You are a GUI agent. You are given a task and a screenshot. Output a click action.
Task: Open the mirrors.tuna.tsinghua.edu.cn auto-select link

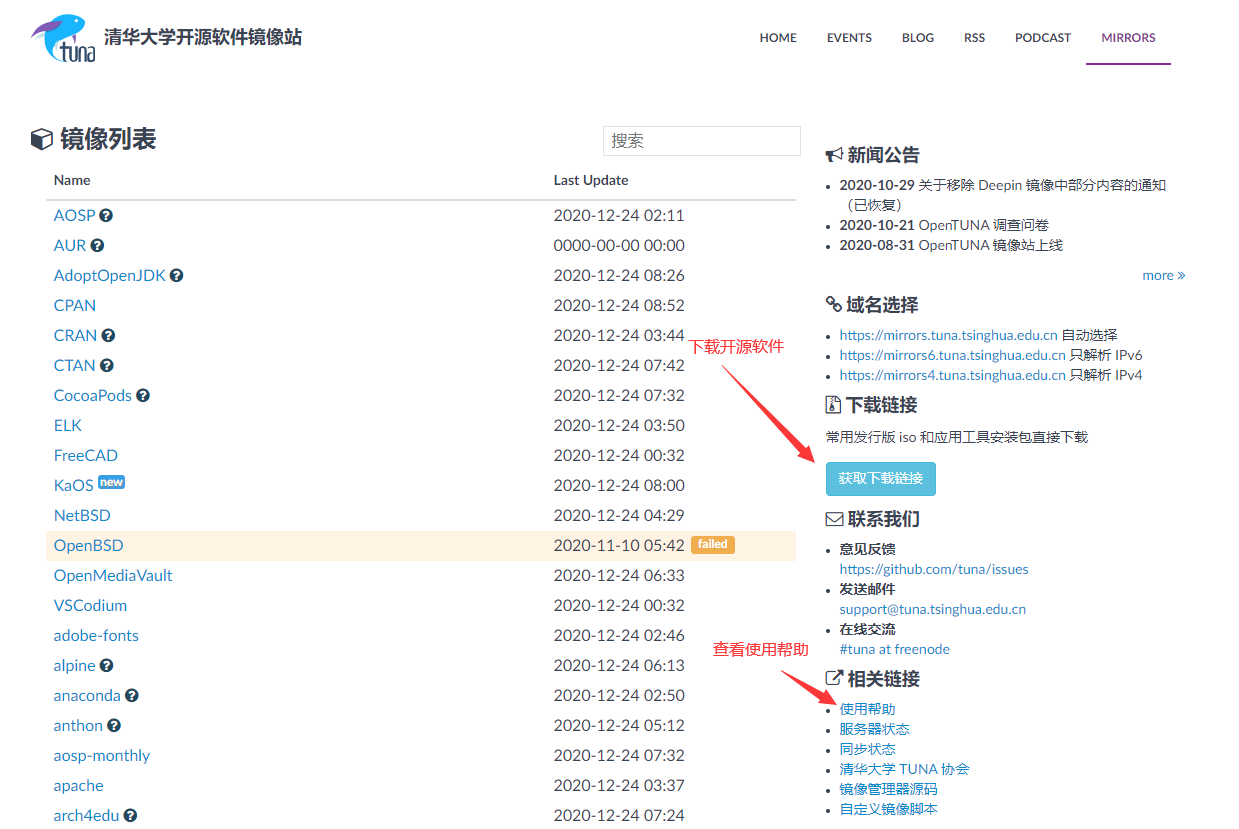pos(948,335)
